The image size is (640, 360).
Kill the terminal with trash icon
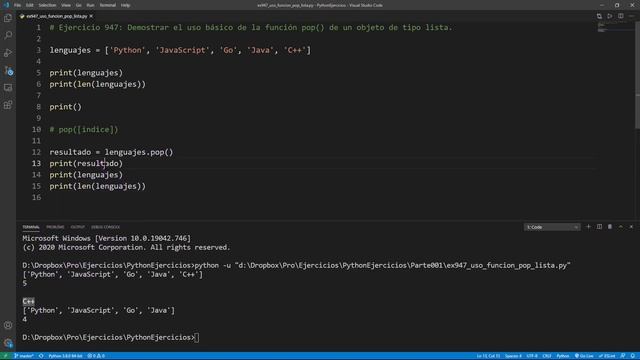click(x=610, y=227)
